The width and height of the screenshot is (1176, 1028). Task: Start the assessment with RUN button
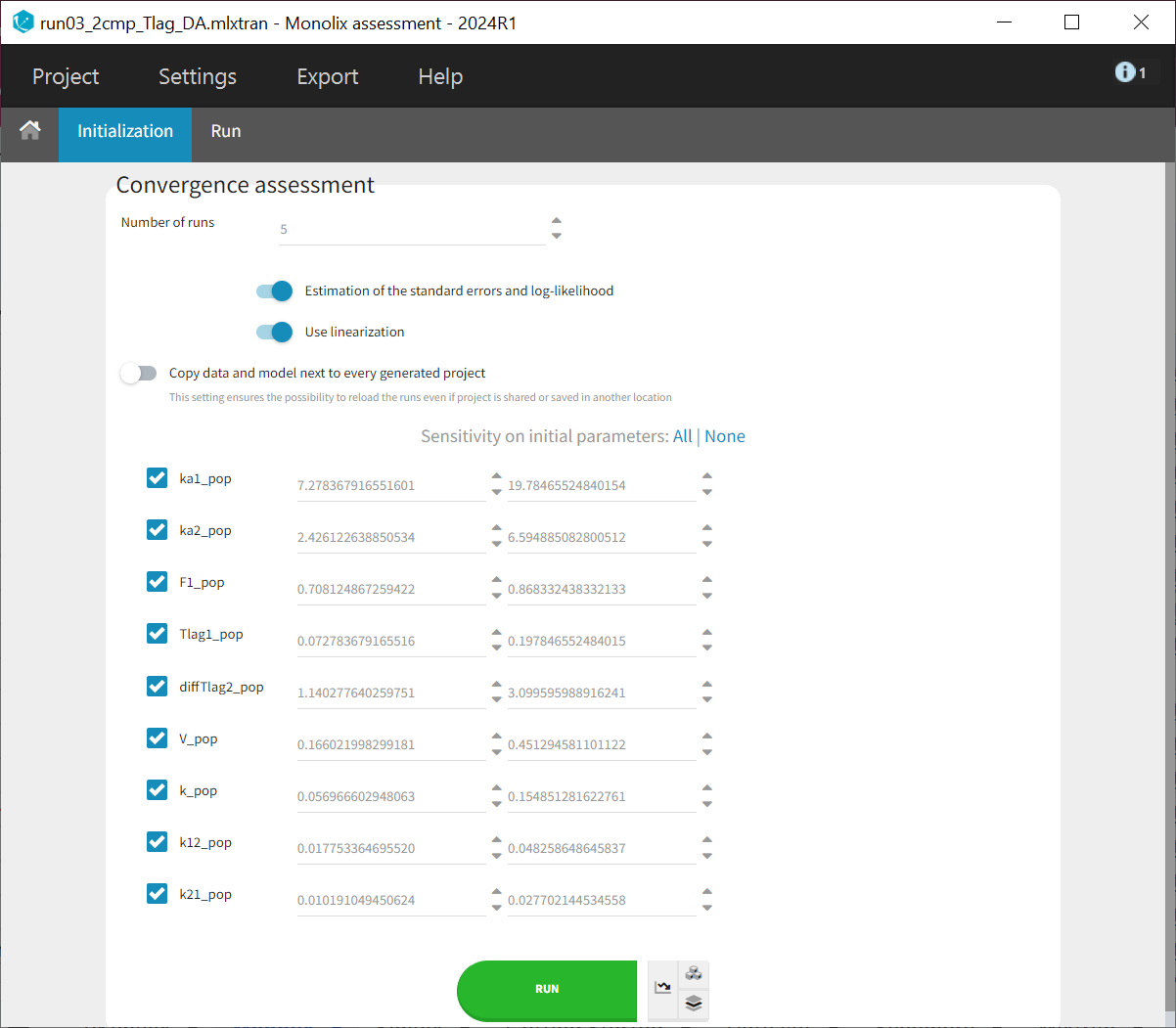pos(546,989)
